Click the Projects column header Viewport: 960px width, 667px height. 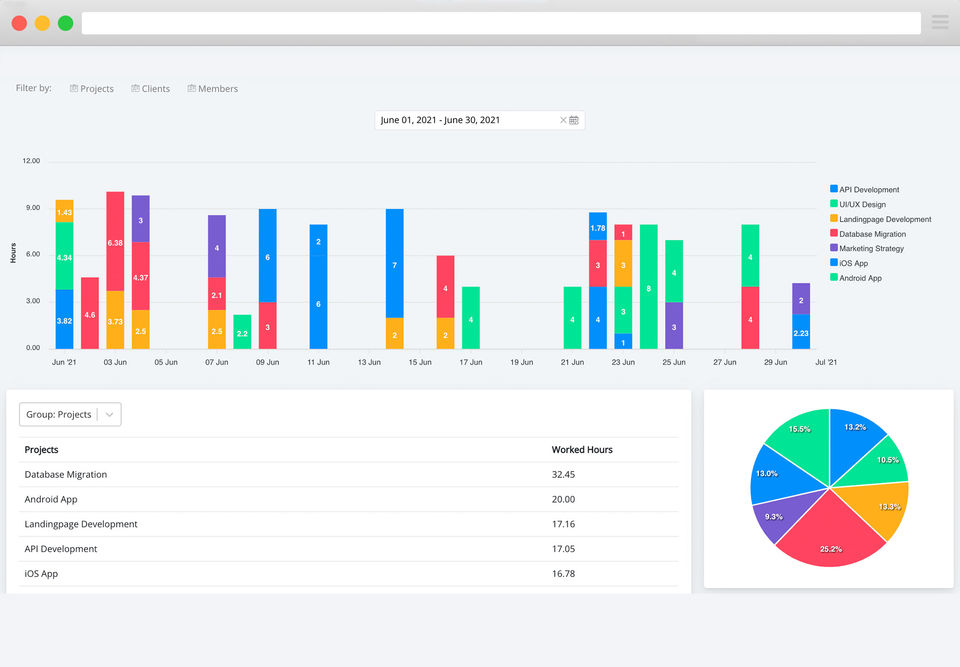click(41, 450)
